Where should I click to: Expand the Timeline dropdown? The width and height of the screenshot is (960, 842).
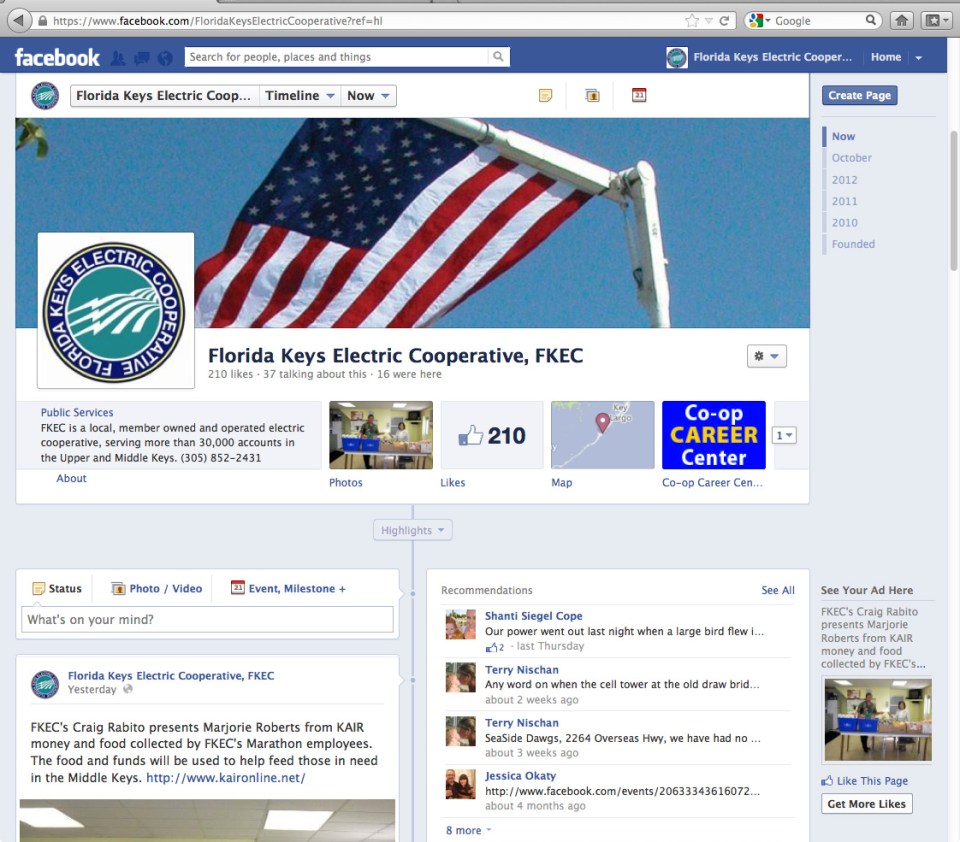(299, 96)
